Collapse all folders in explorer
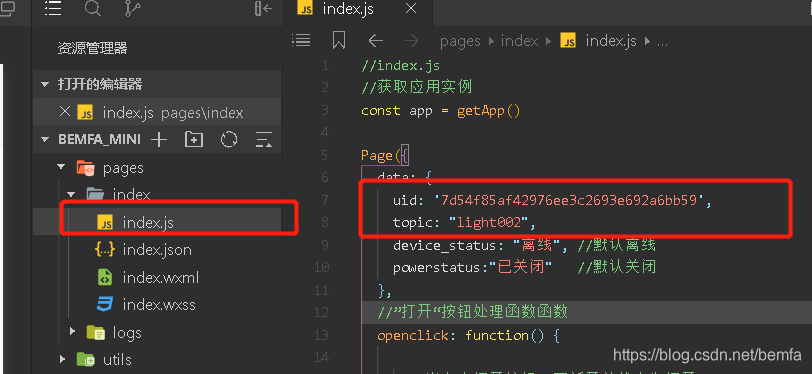812x374 pixels. tap(264, 139)
